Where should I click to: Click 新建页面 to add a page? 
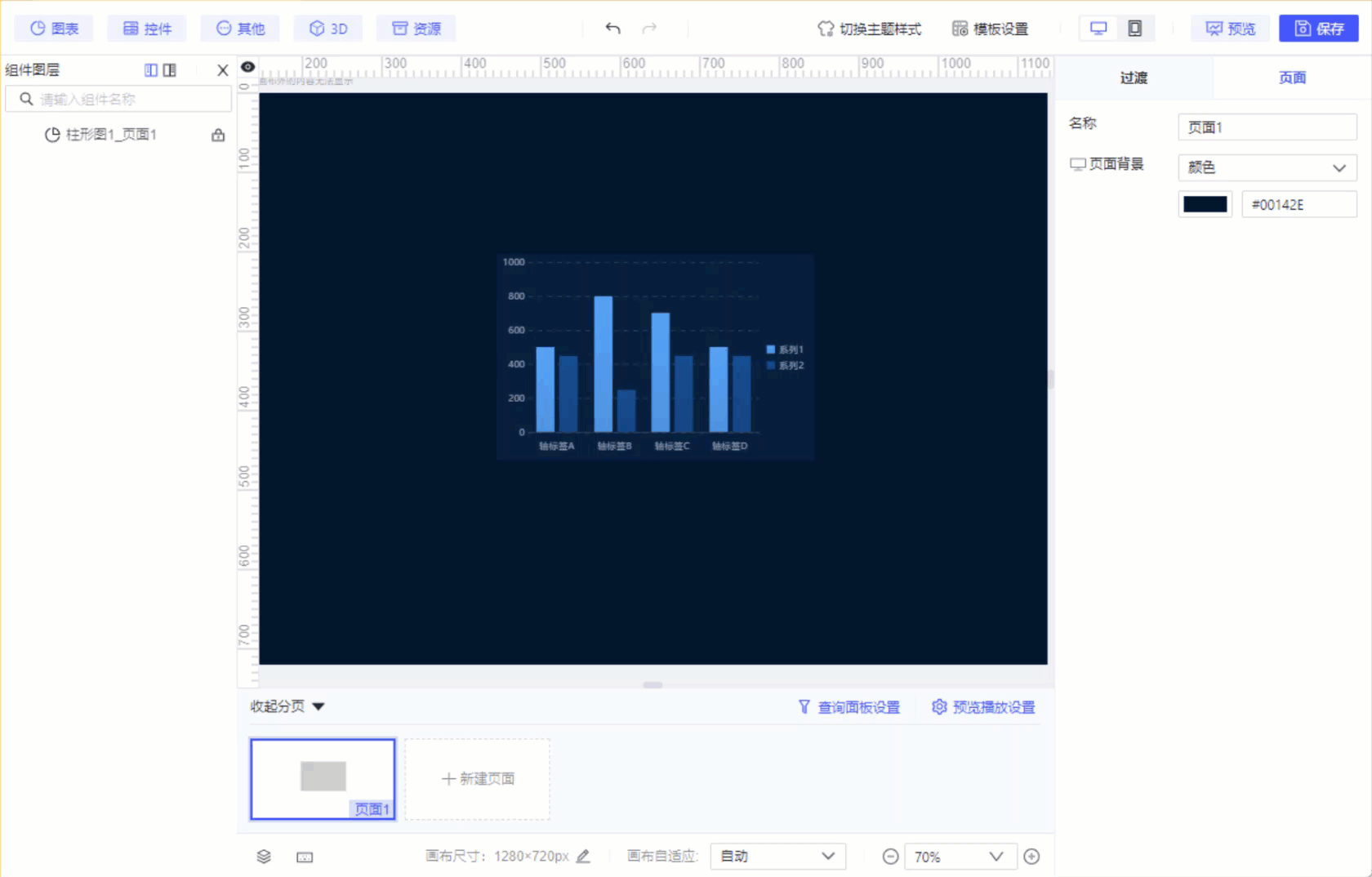point(478,779)
